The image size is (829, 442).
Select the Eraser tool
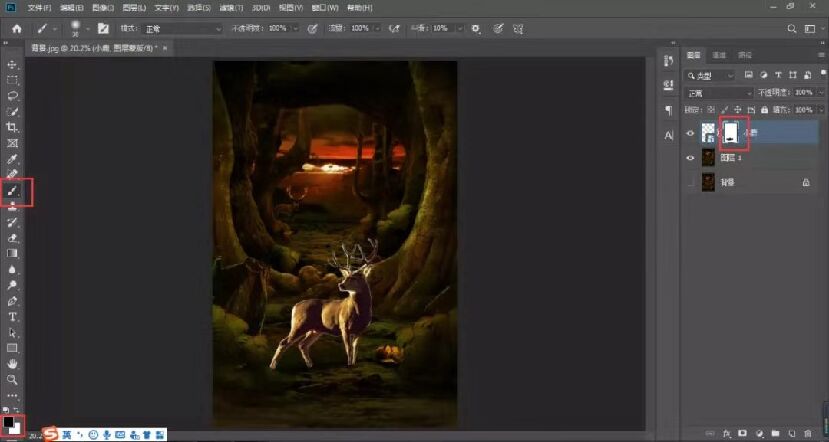12,238
